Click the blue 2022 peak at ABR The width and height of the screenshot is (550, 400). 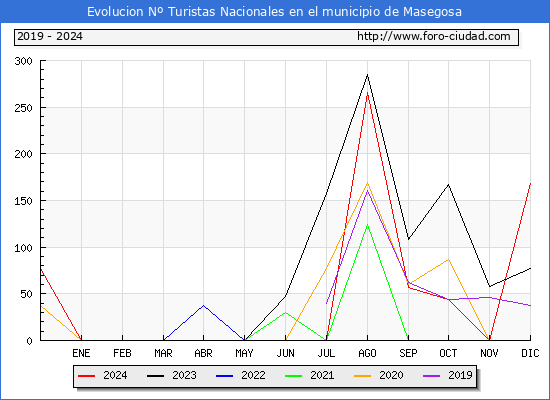203,306
